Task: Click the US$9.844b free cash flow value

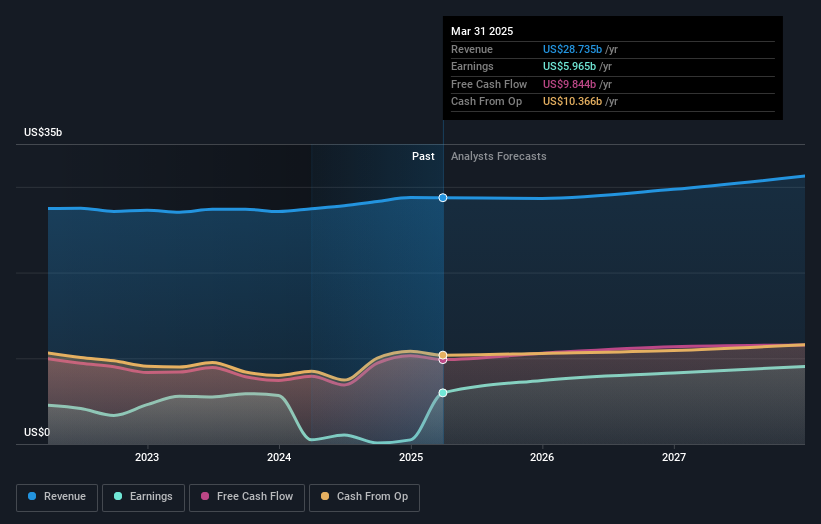Action: (569, 84)
